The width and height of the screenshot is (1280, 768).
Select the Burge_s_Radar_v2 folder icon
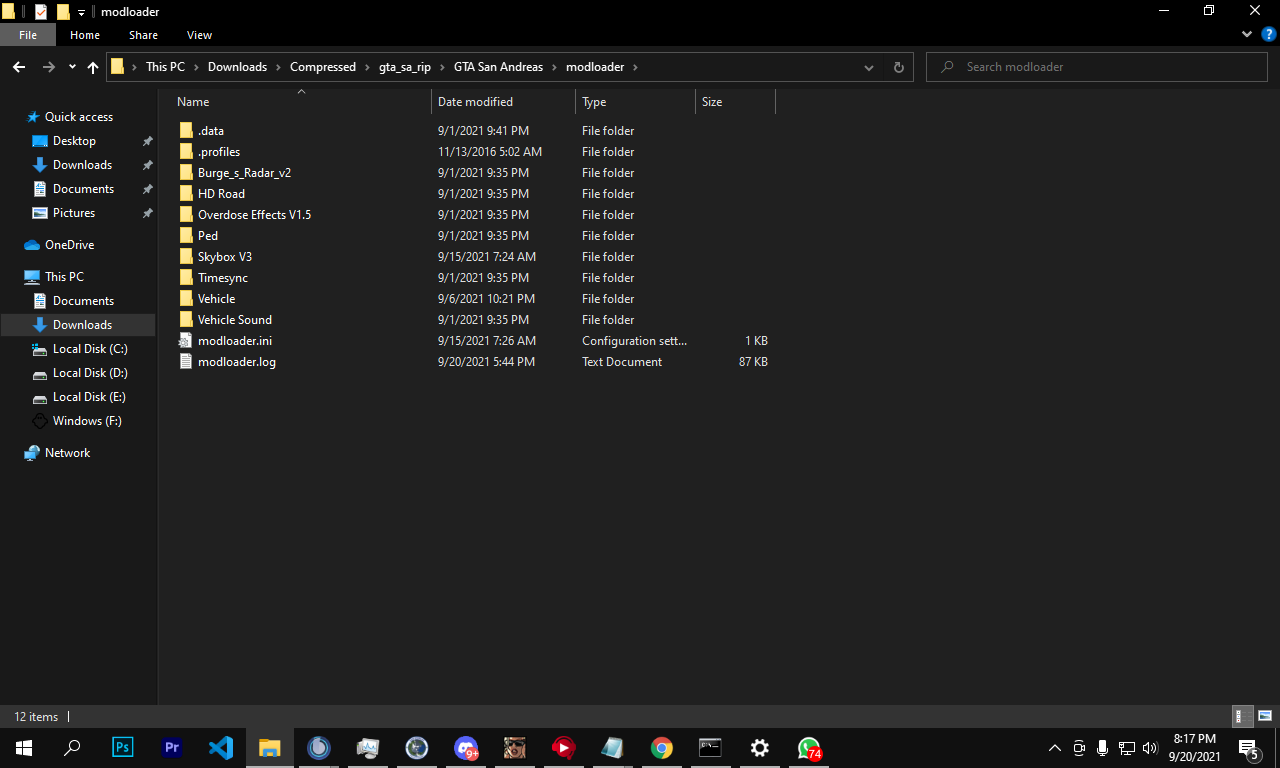tap(186, 173)
